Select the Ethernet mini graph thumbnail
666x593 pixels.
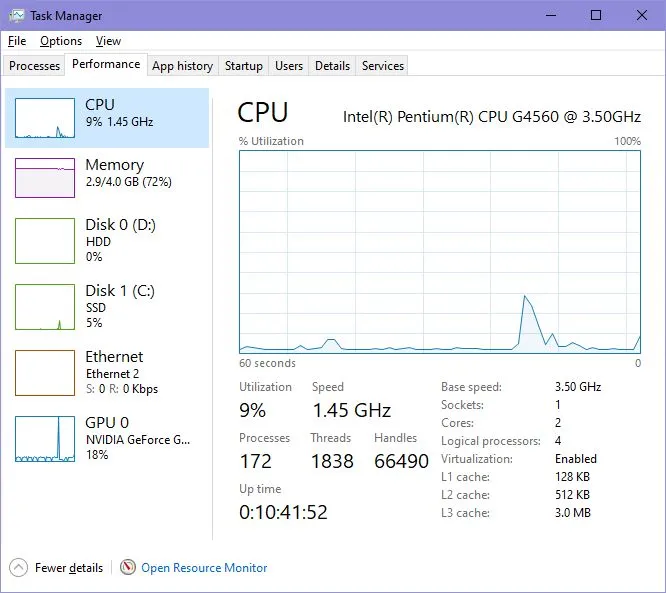click(45, 373)
